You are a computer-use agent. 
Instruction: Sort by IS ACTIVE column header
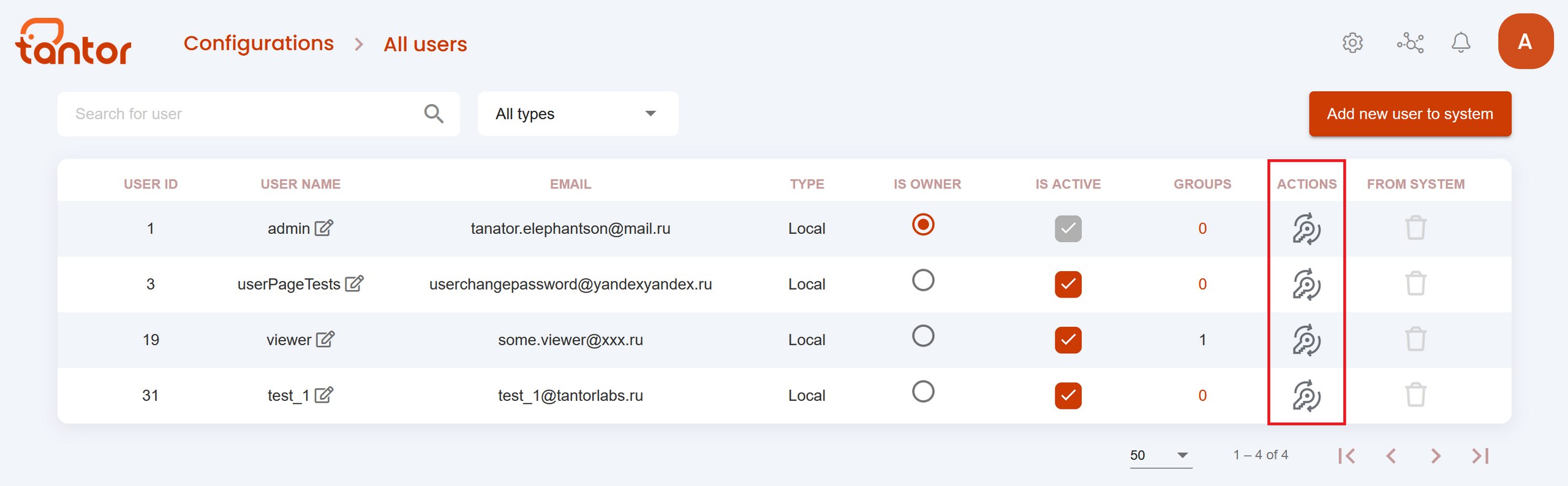(1068, 184)
